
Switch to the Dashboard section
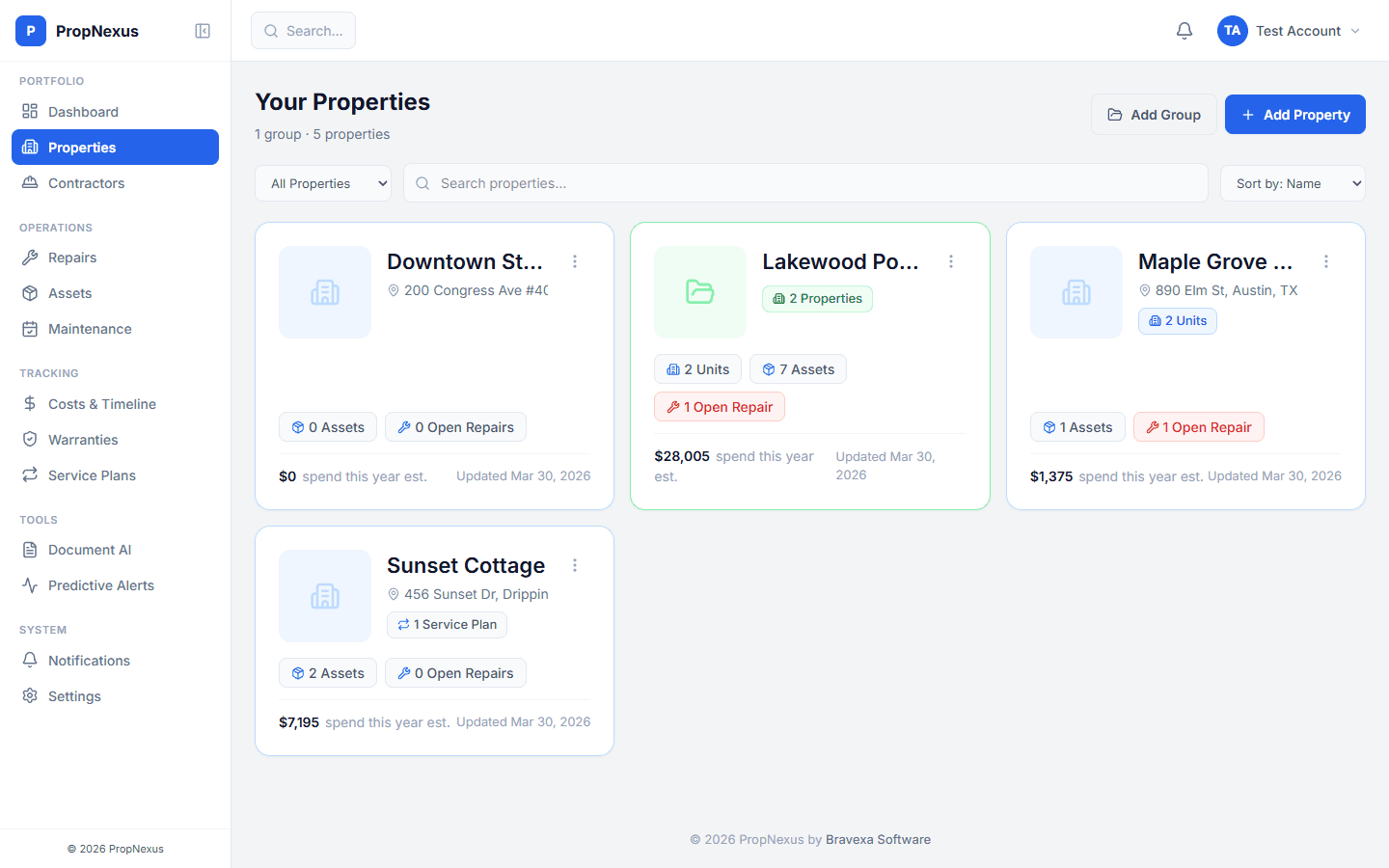tap(84, 111)
